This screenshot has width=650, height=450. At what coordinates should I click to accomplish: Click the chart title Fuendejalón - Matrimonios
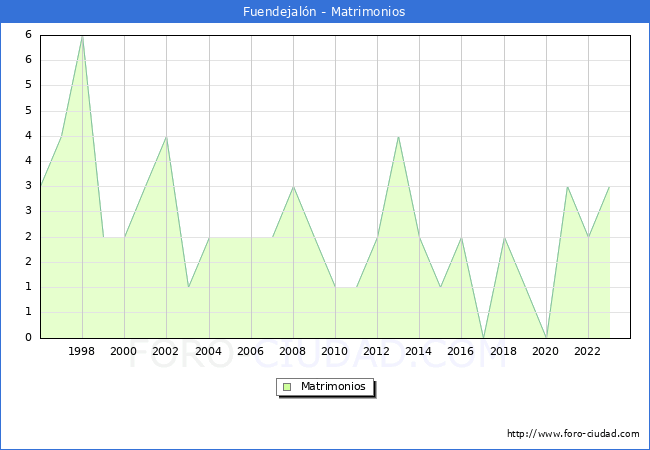tap(324, 12)
